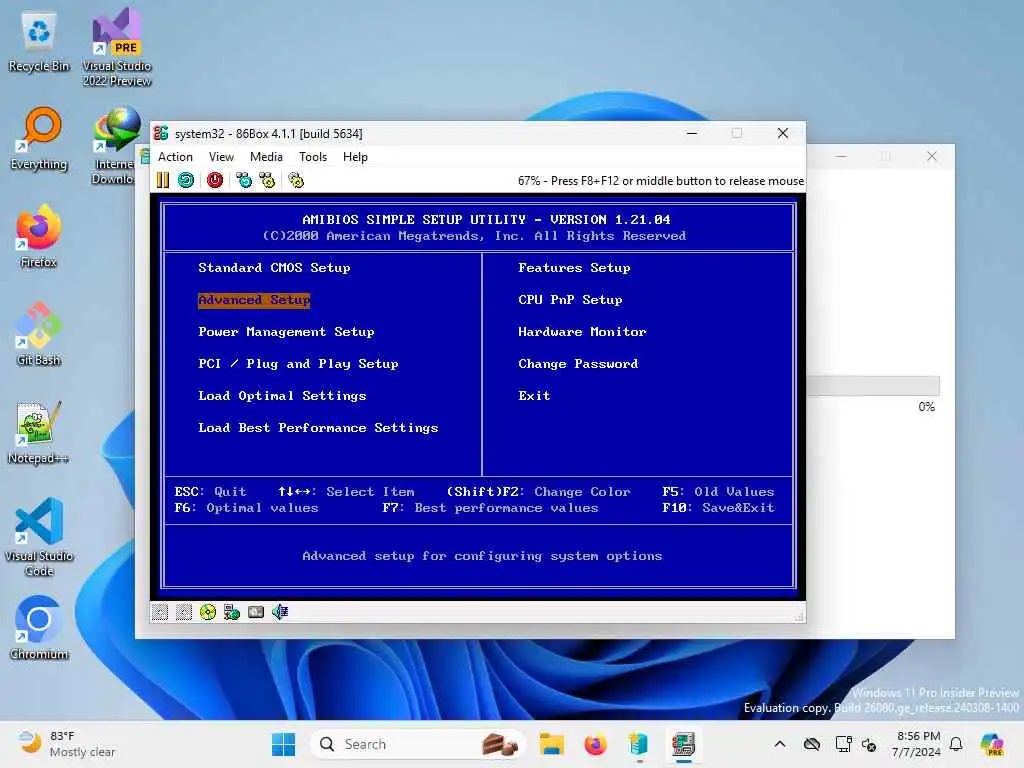Select 'Exit' in the BIOS menu

point(534,396)
